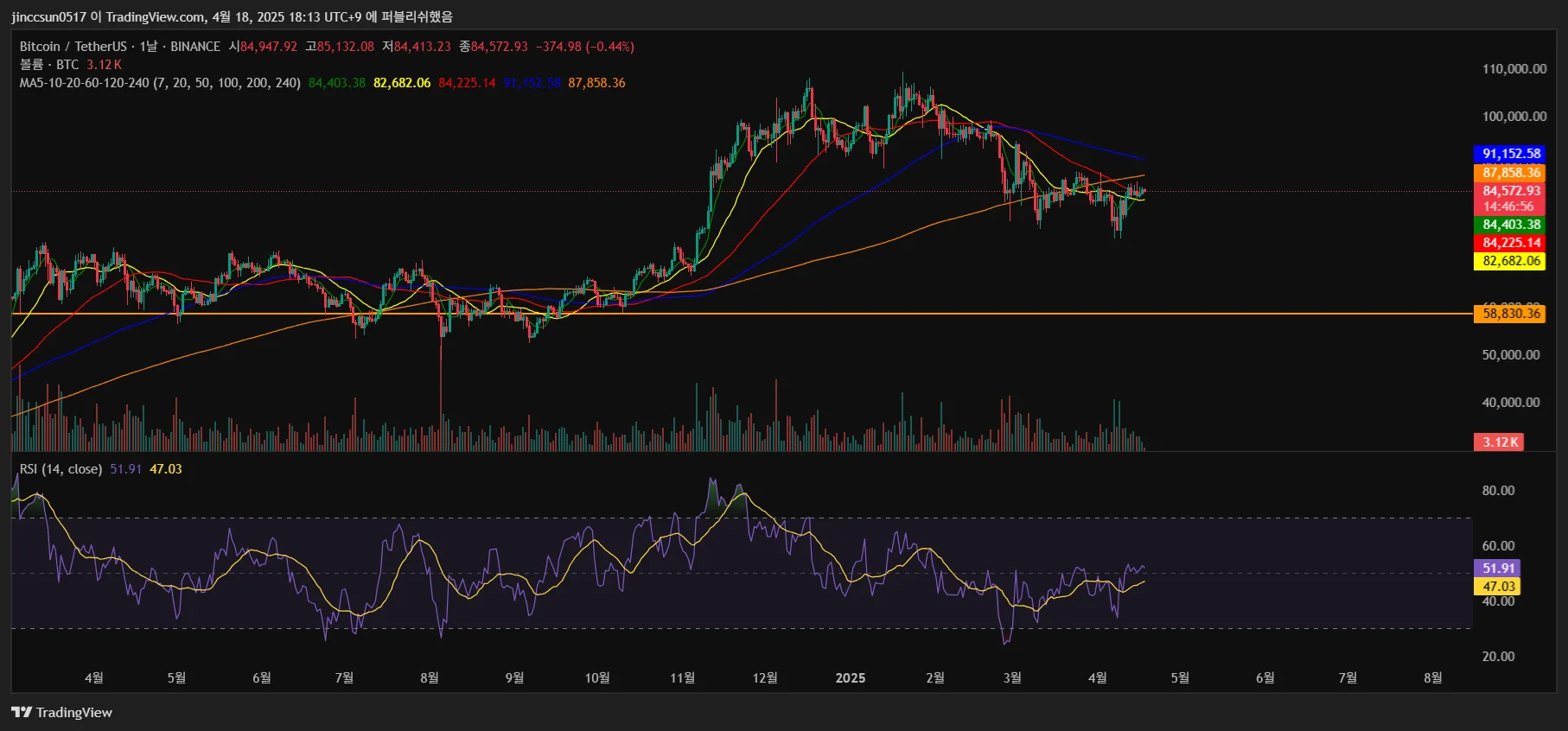Click the 80.00 level on RSI scale
This screenshot has width=1568, height=731.
[x=1498, y=491]
